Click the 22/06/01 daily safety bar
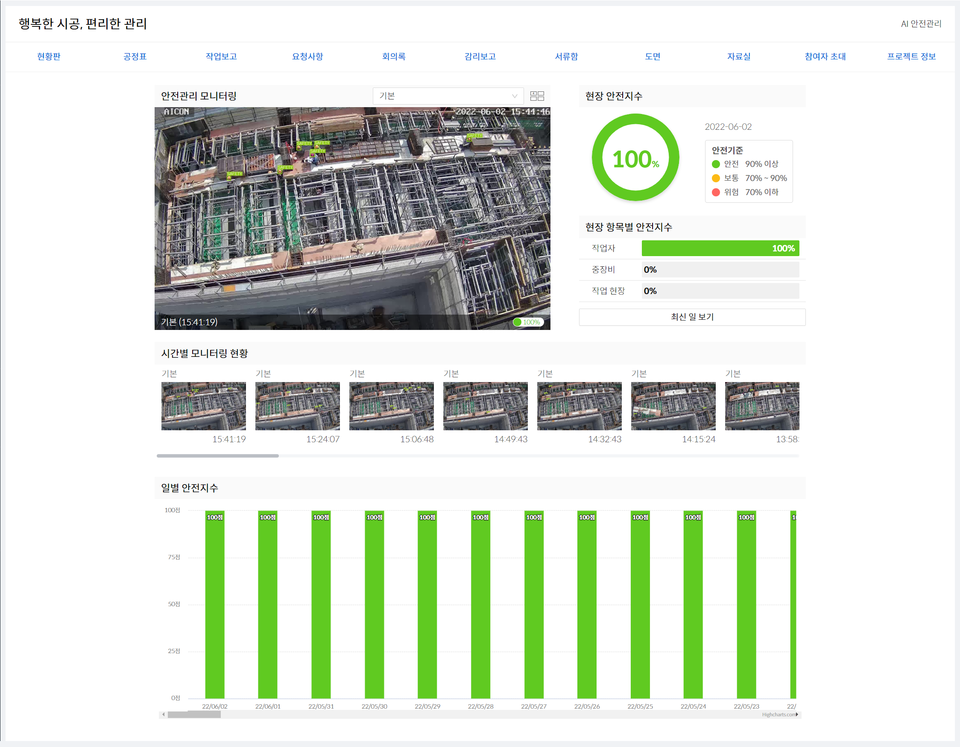Image resolution: width=960 pixels, height=747 pixels. tap(268, 604)
